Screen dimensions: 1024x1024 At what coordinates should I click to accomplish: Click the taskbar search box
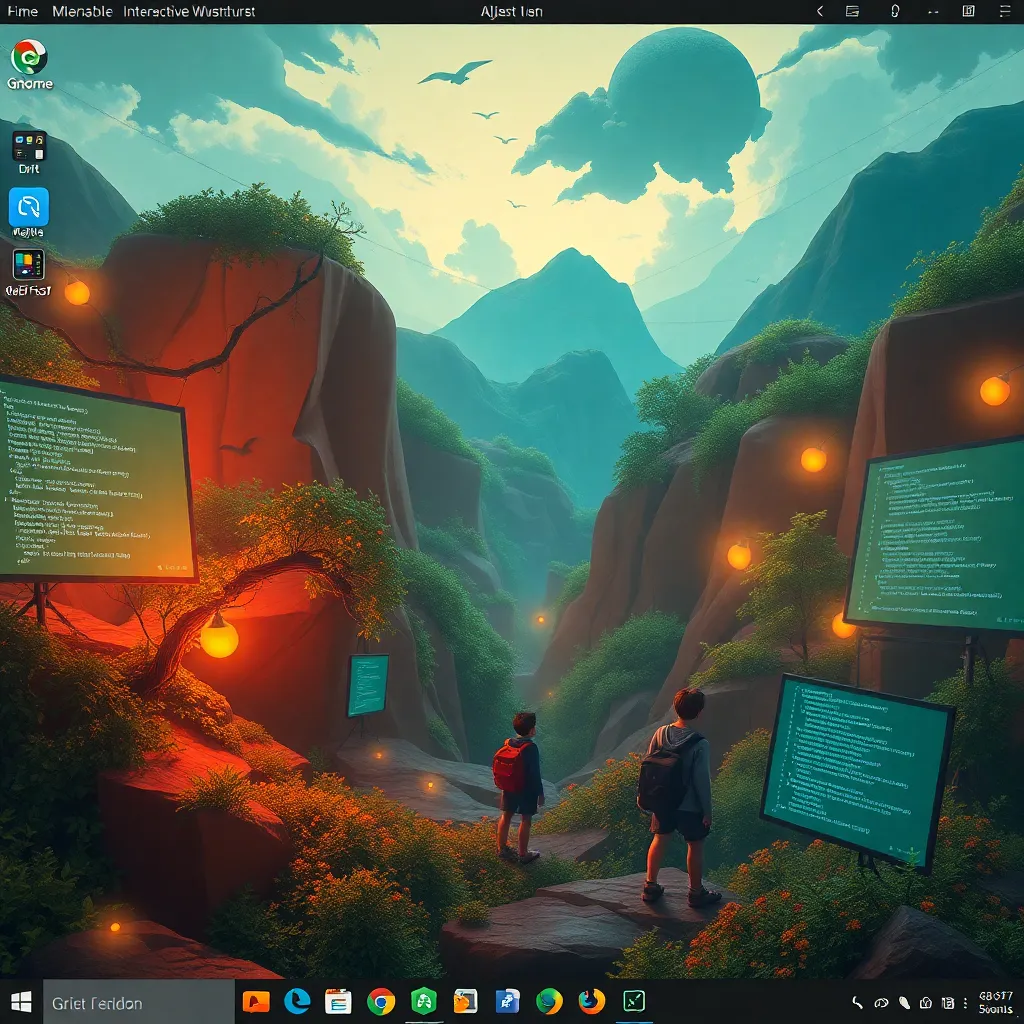(x=138, y=1002)
